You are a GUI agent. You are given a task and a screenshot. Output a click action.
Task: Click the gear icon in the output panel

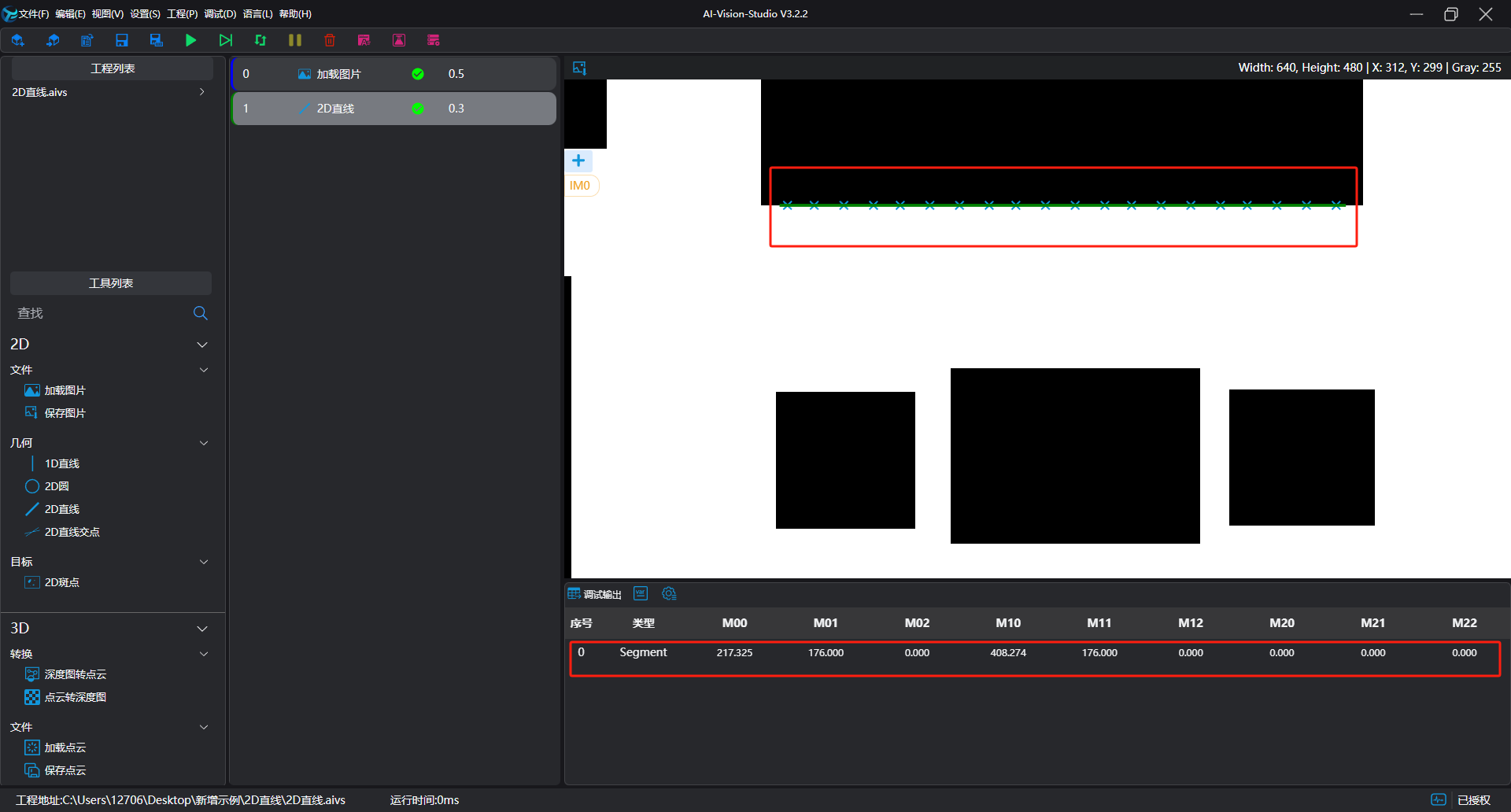(x=669, y=593)
